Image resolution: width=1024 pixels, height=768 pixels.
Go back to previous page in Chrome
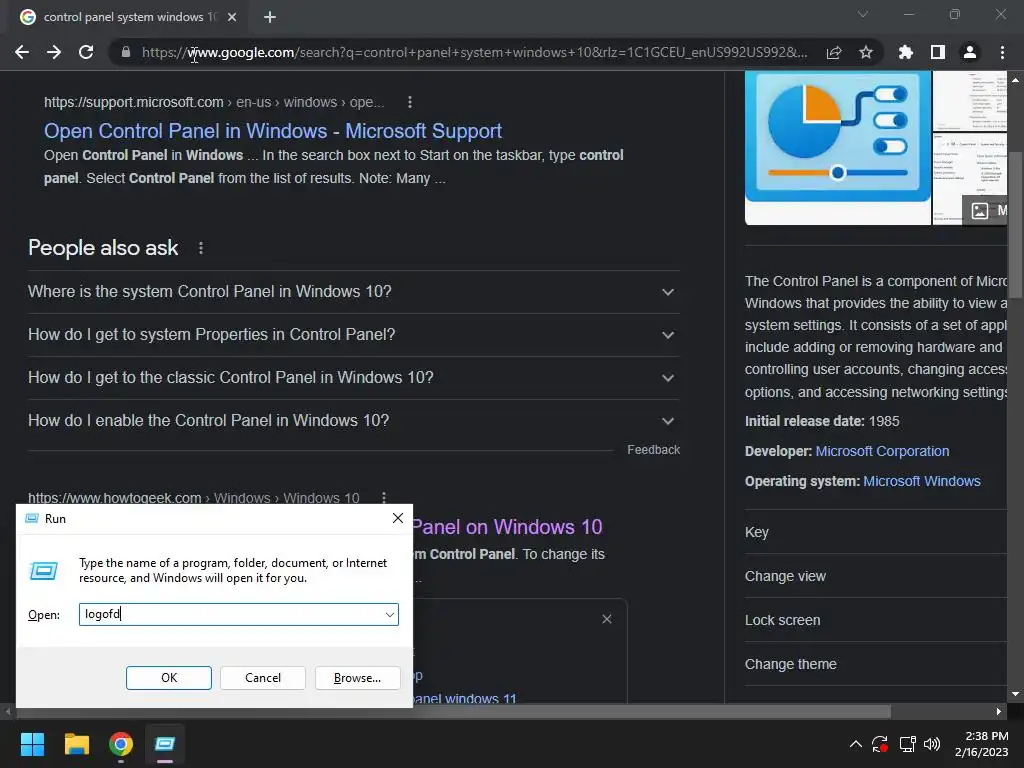pos(22,52)
